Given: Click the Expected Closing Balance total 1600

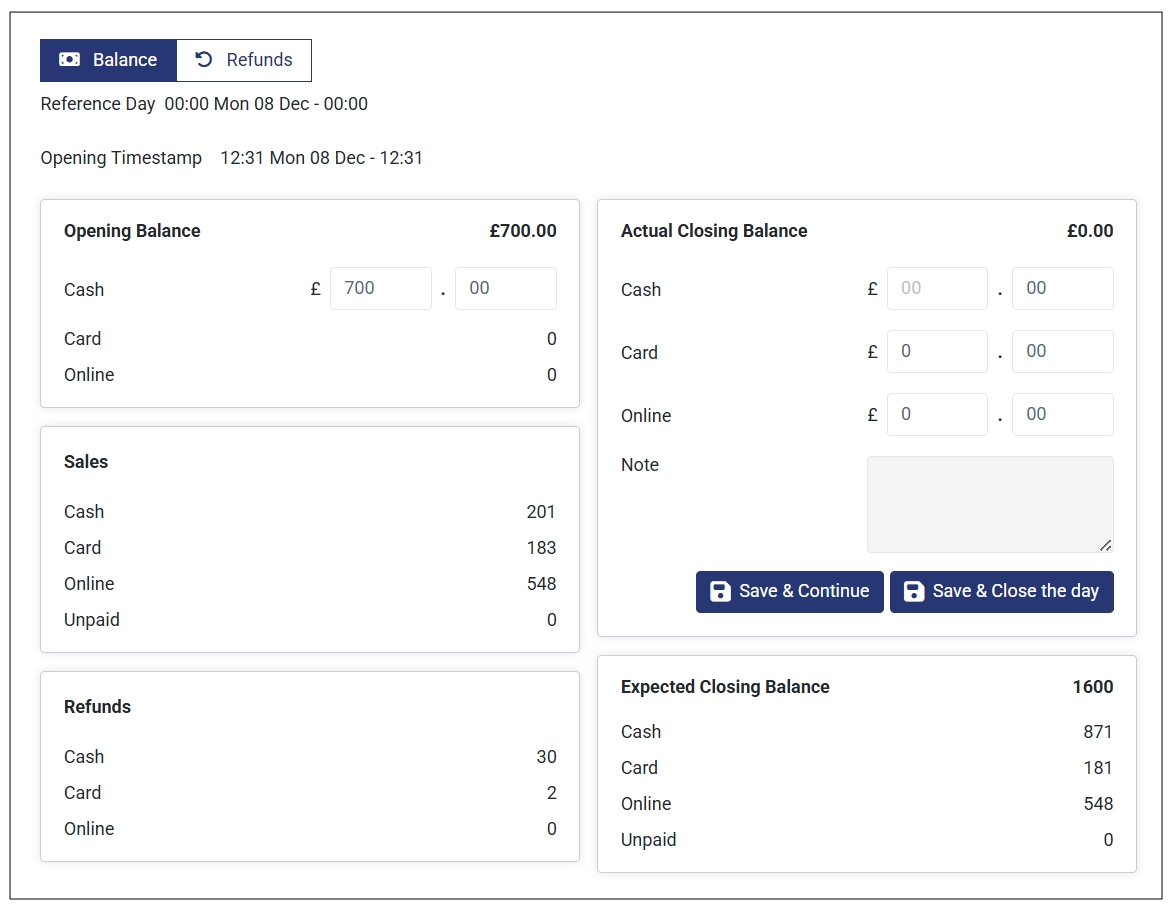Looking at the screenshot, I should 1092,687.
